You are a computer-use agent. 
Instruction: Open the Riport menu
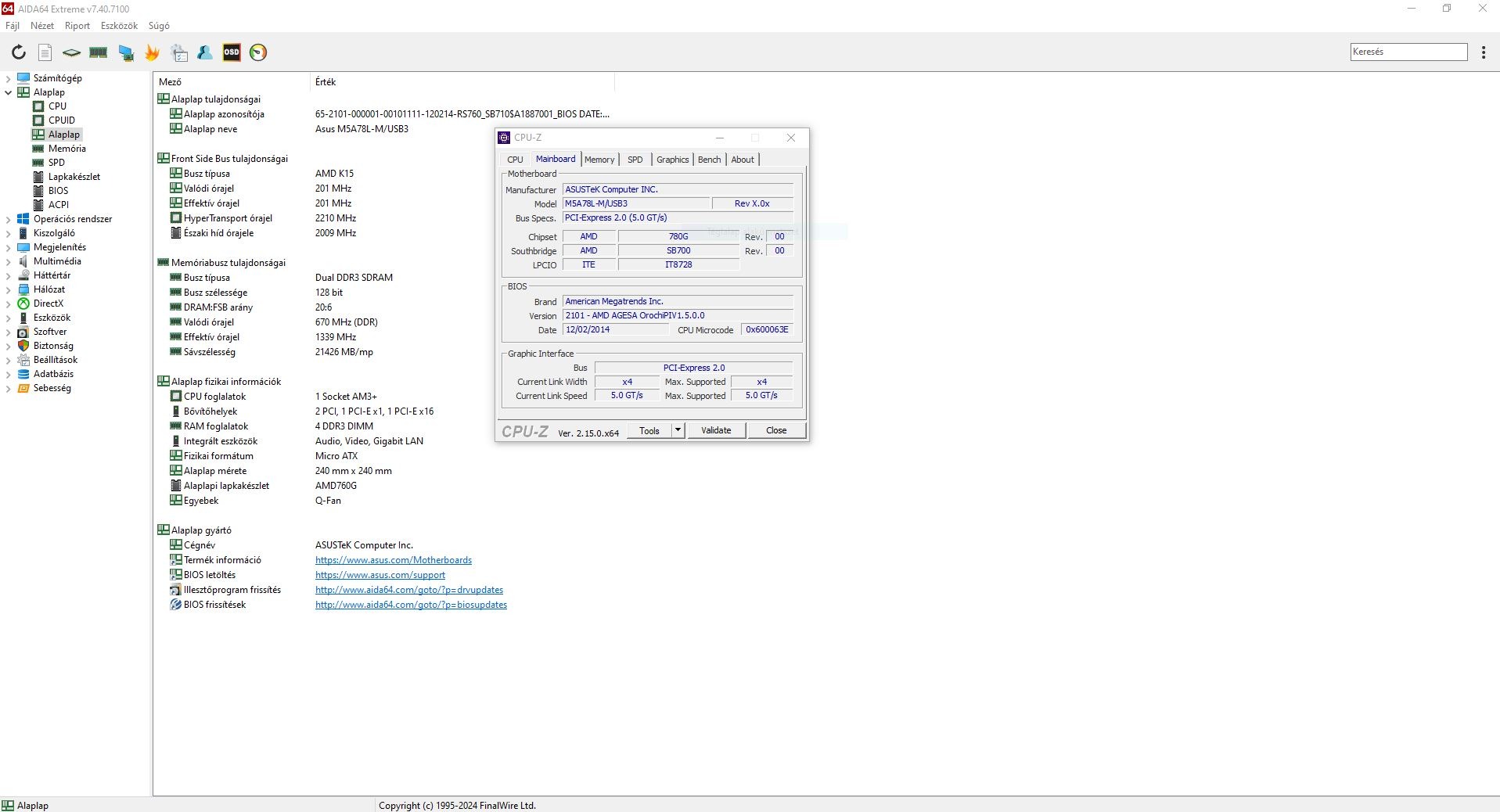[x=77, y=26]
